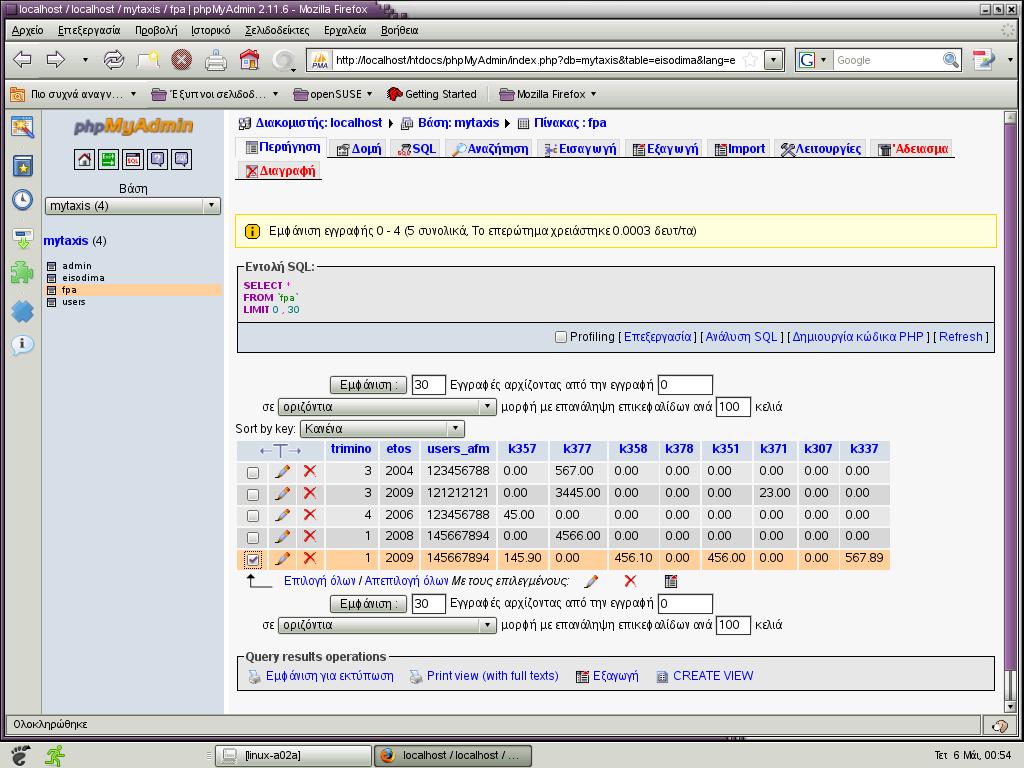1024x768 pixels.
Task: Edit row with etos 2004 pencil icon
Action: tap(282, 471)
